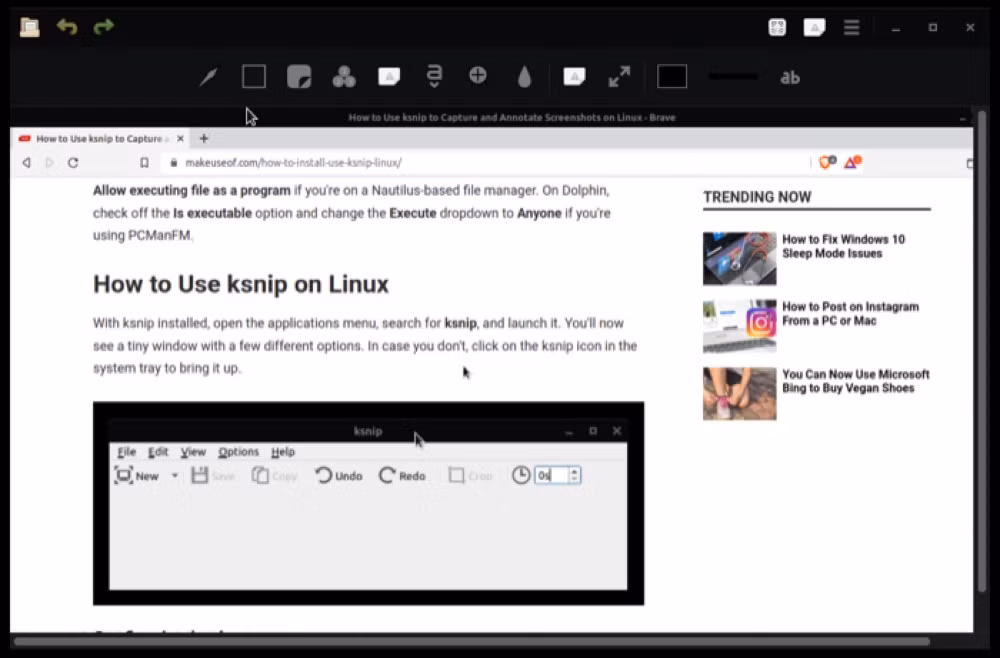1000x658 pixels.
Task: Click the placeholder icon left of the text tool
Action: (389, 77)
